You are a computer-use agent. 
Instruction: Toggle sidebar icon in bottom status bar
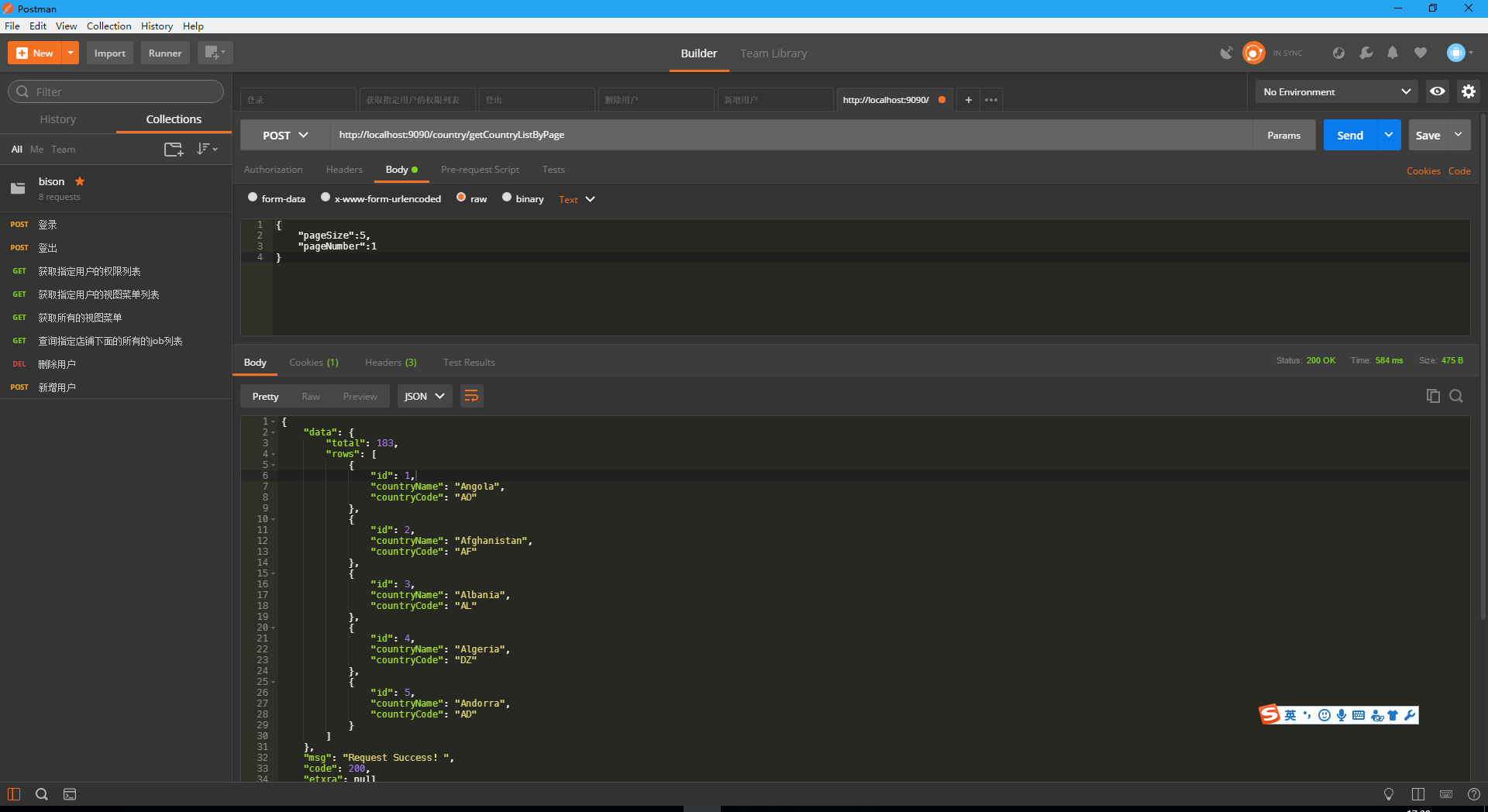[14, 794]
